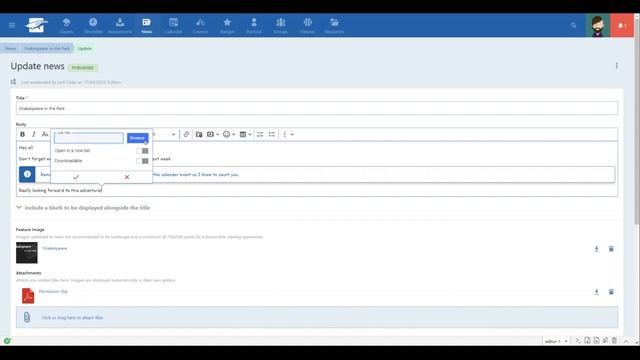Click the bullet list icon
Image resolution: width=640 pixels, height=360 pixels.
tap(271, 134)
